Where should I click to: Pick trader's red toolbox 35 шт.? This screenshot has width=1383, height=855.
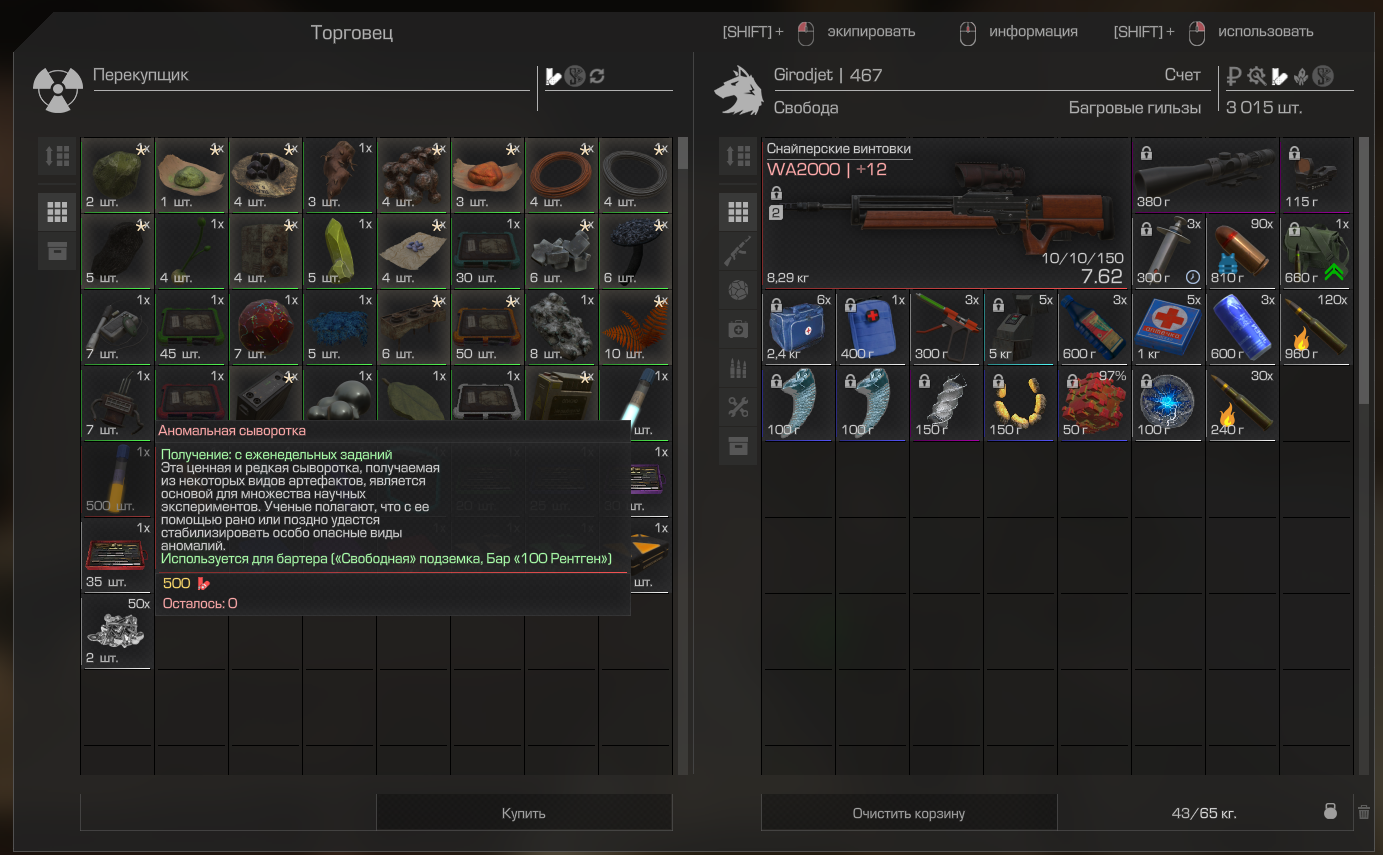point(117,555)
